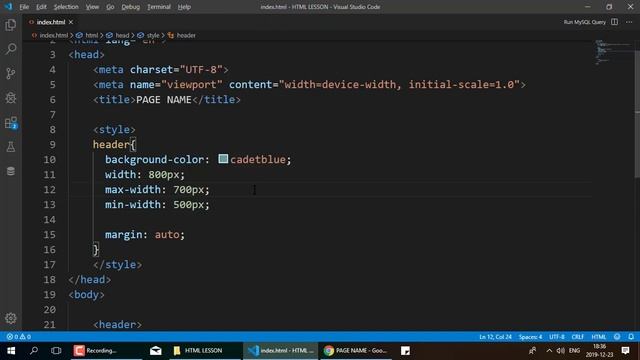
Task: Open the Explorer view in activity bar
Action: pos(11,25)
